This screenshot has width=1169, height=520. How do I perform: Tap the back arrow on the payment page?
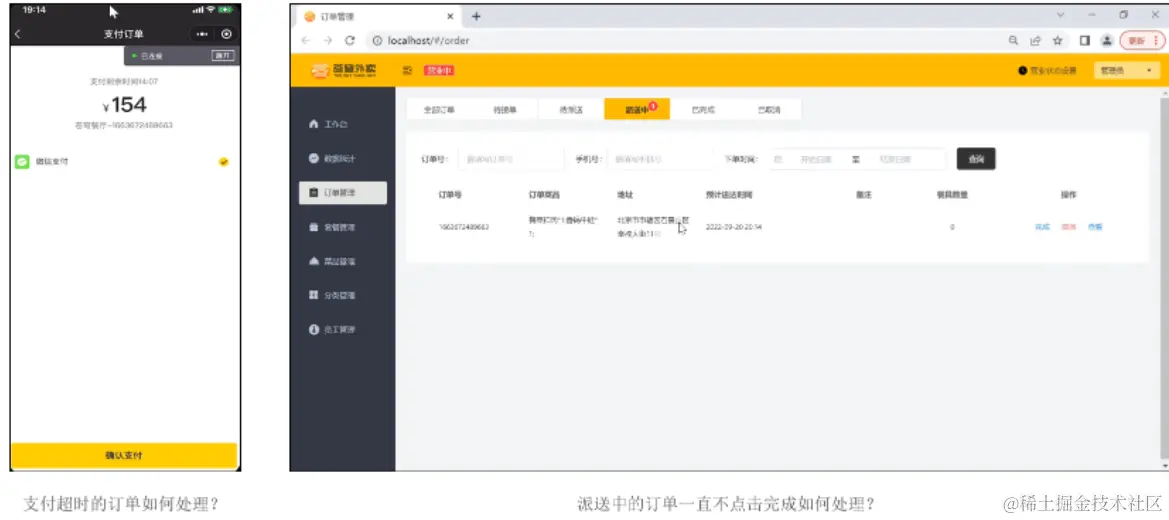pyautogui.click(x=17, y=34)
